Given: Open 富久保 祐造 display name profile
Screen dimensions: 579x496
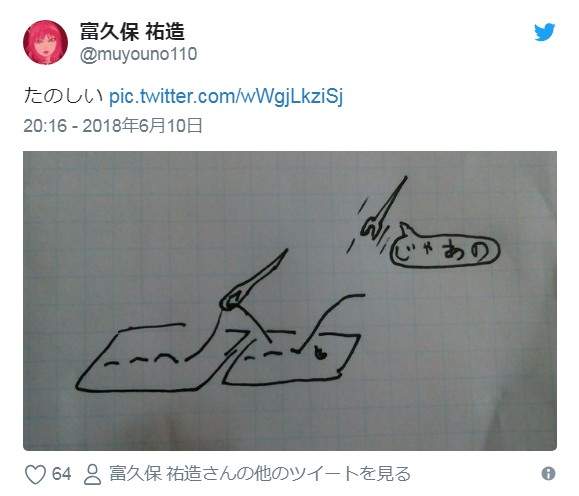Looking at the screenshot, I should coord(132,31).
